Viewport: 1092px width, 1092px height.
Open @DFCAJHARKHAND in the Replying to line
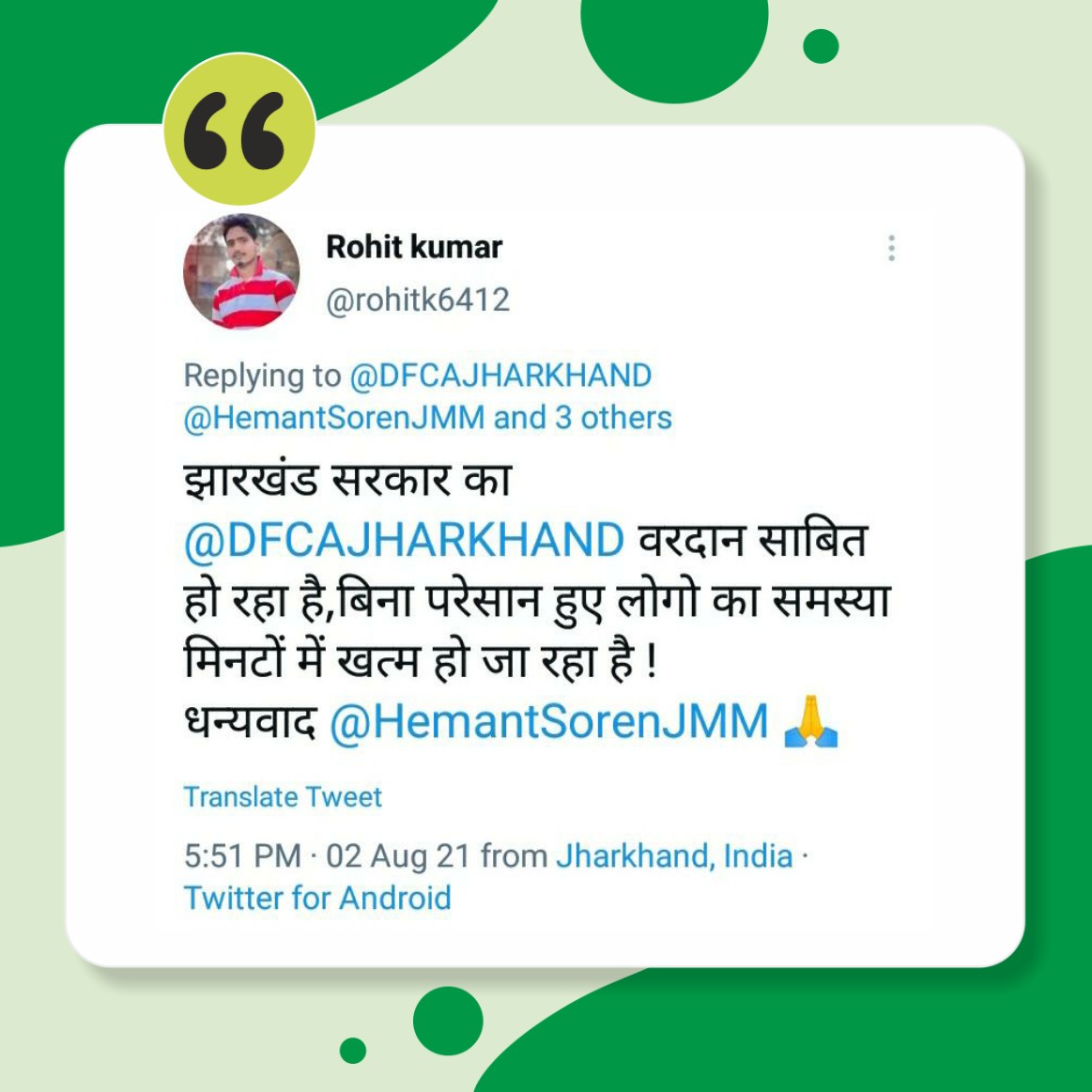[500, 377]
